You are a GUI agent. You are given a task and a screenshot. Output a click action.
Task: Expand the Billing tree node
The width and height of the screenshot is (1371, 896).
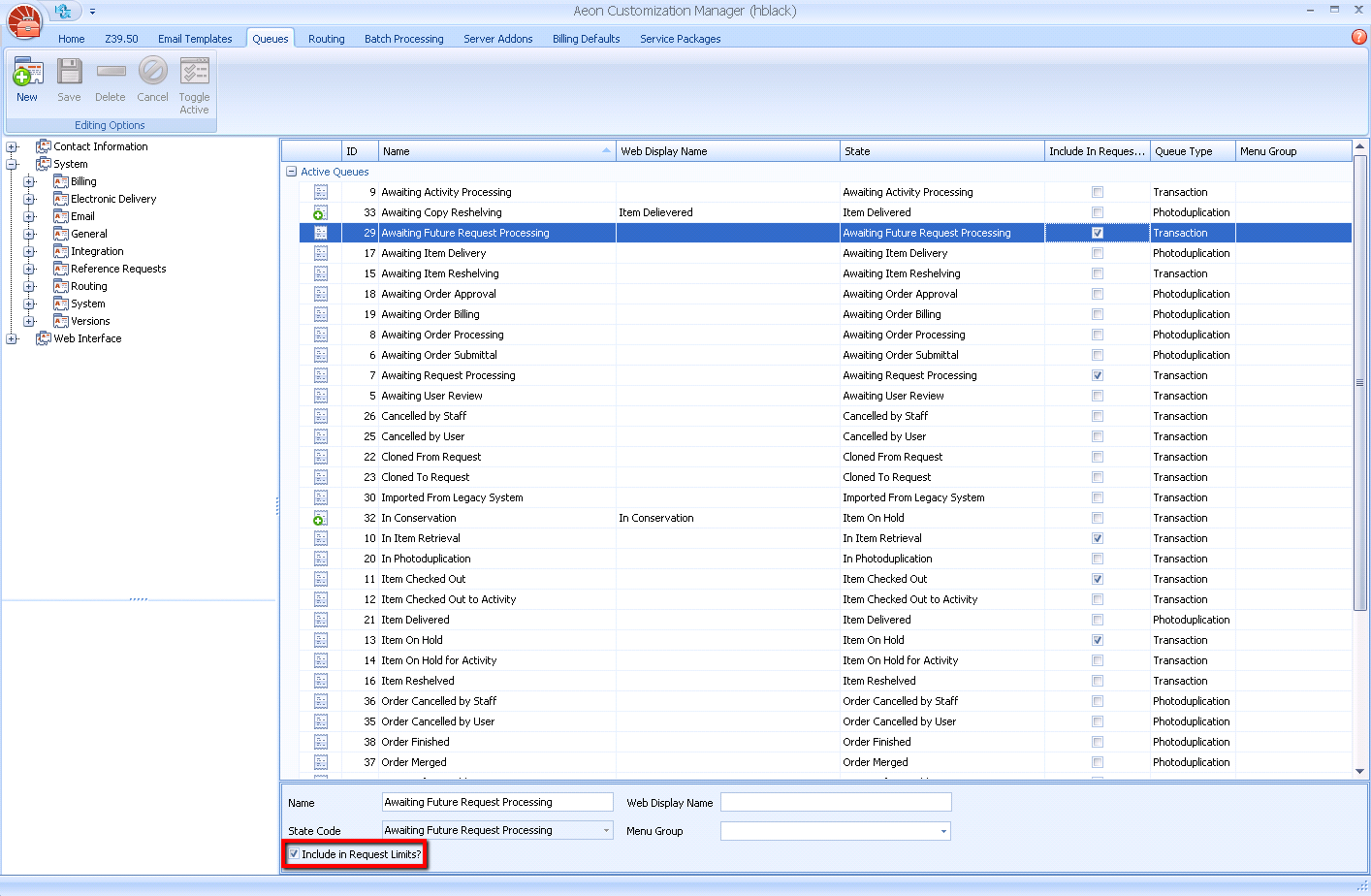(x=29, y=180)
